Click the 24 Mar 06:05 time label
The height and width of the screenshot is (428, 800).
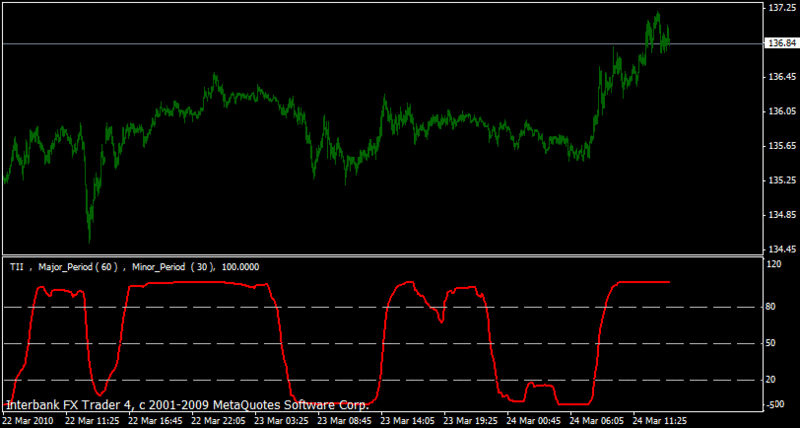pyautogui.click(x=597, y=421)
